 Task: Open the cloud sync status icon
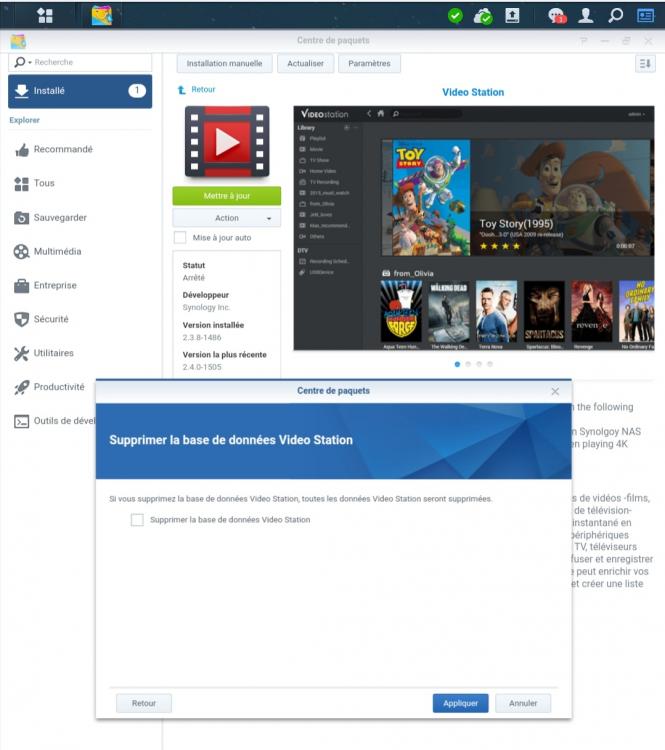[x=483, y=16]
